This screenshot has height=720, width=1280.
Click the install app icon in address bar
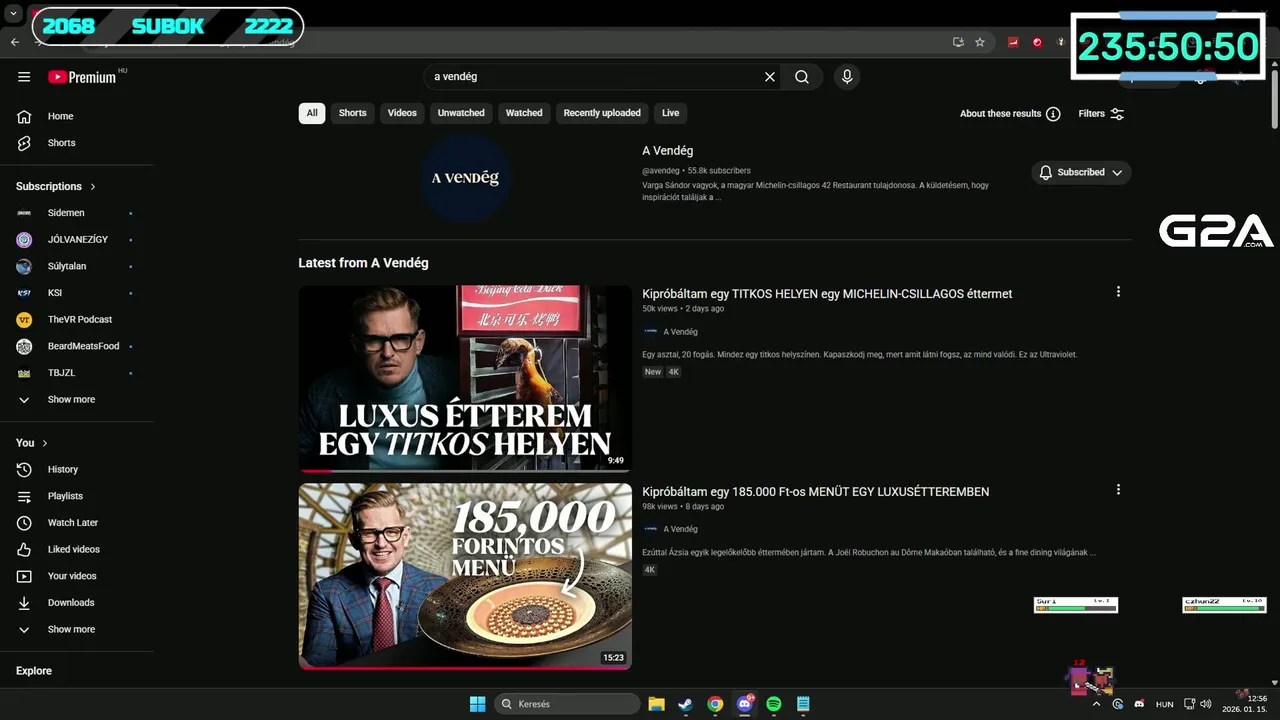(x=958, y=42)
